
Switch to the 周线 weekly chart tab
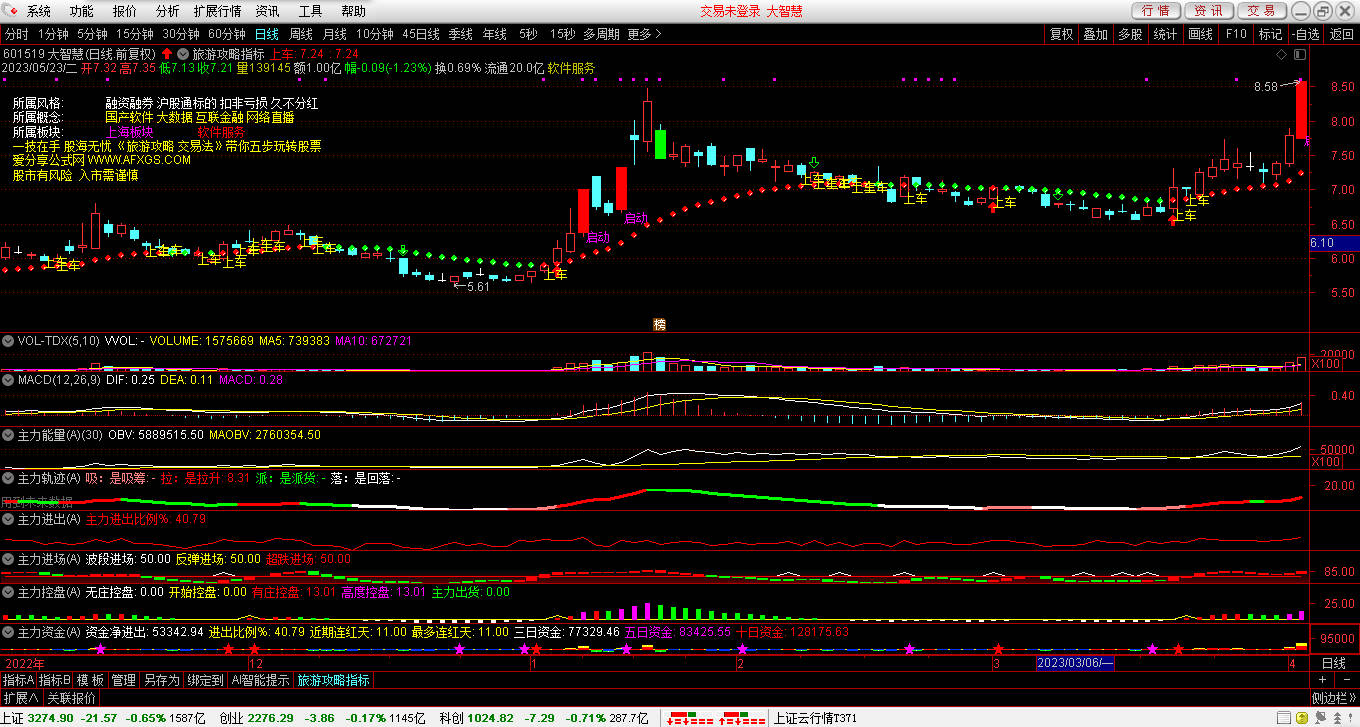pyautogui.click(x=300, y=34)
